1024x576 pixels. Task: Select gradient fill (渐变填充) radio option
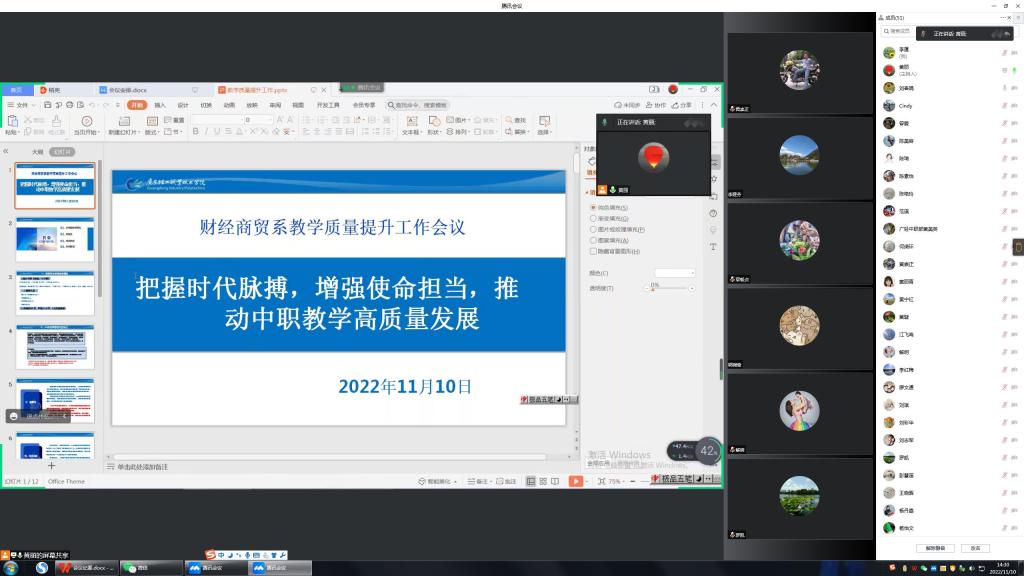pos(593,218)
